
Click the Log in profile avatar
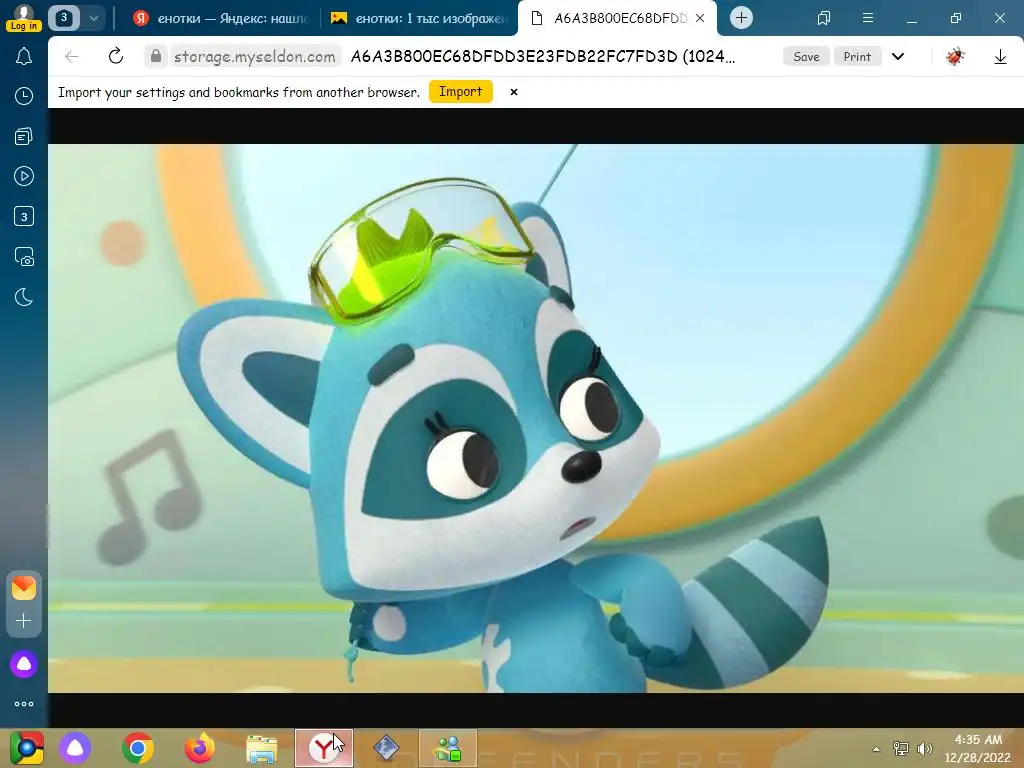click(24, 18)
